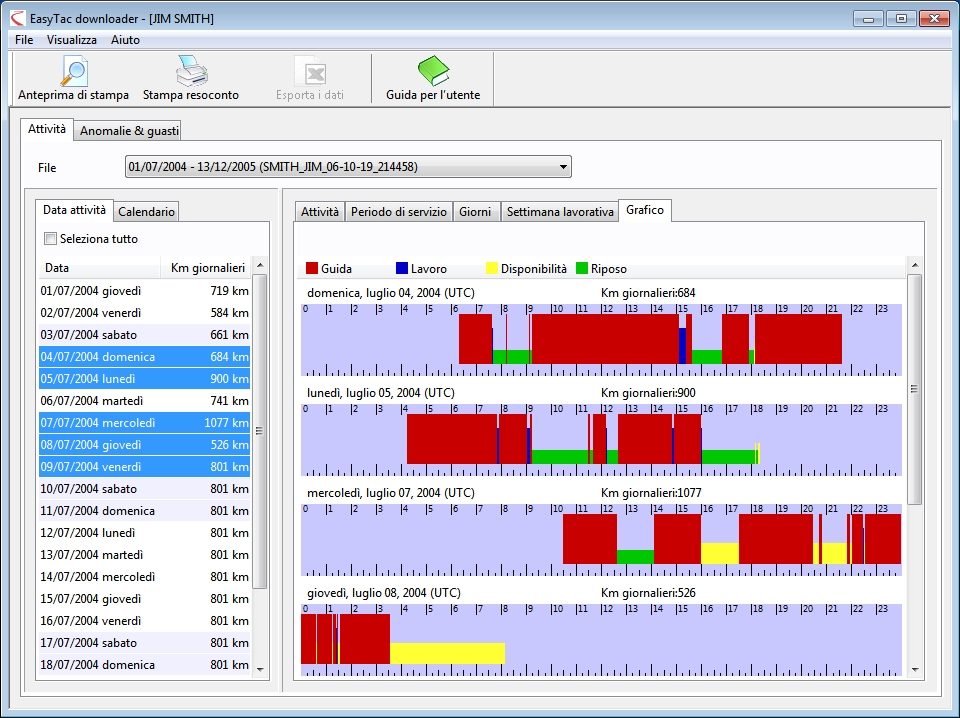Enable the Seleziona tutto checkbox
The image size is (960, 718).
point(50,239)
